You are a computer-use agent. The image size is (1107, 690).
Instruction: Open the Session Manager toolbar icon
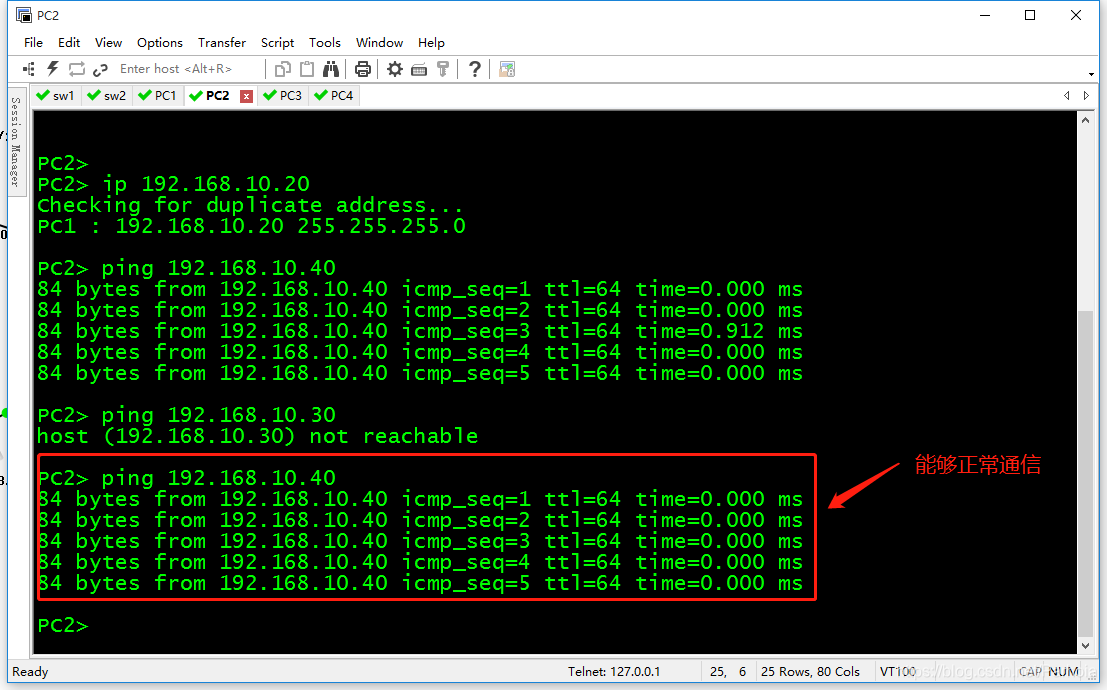pyautogui.click(x=29, y=69)
